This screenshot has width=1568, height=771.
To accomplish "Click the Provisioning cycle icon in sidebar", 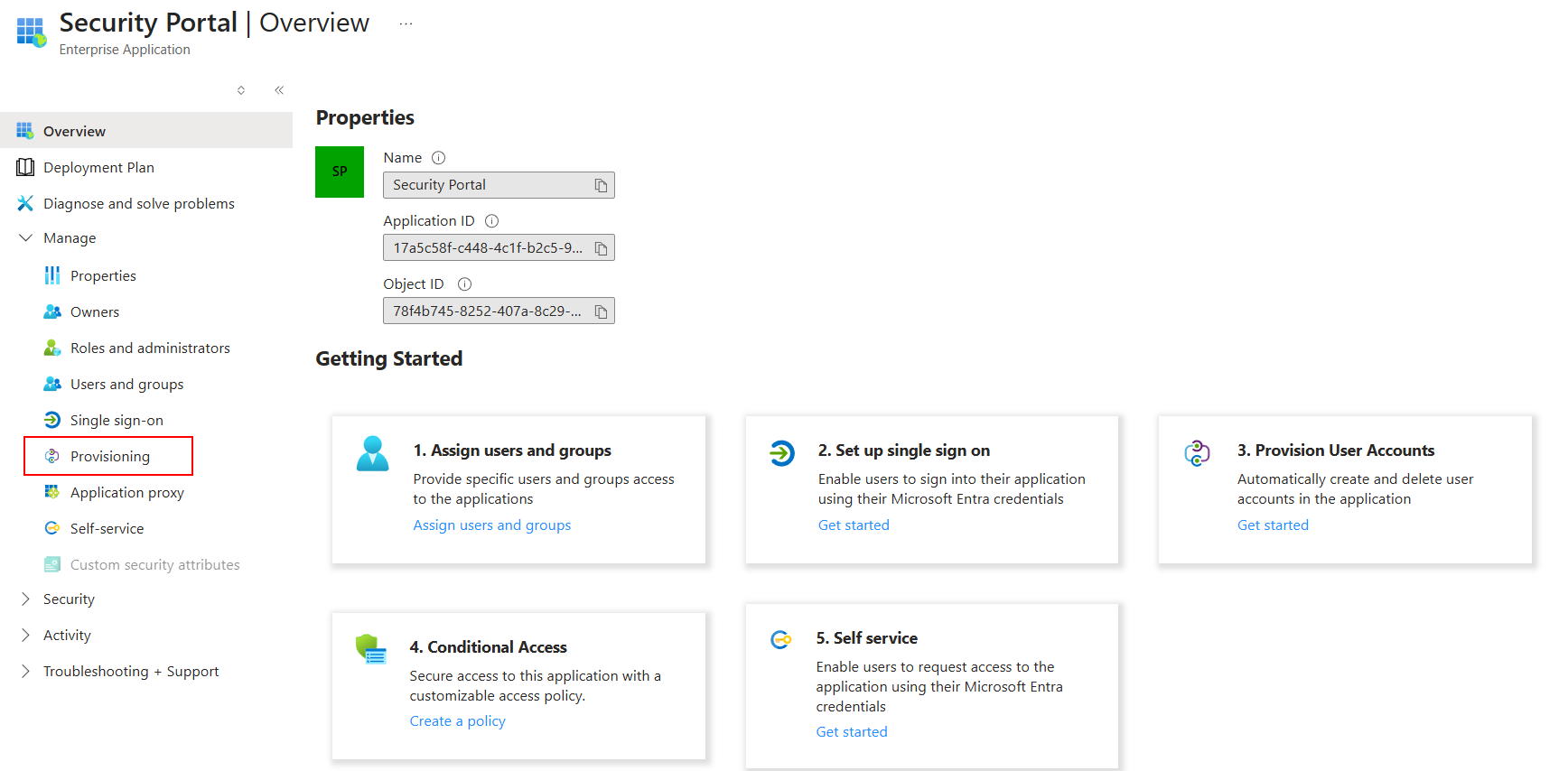I will [x=52, y=456].
